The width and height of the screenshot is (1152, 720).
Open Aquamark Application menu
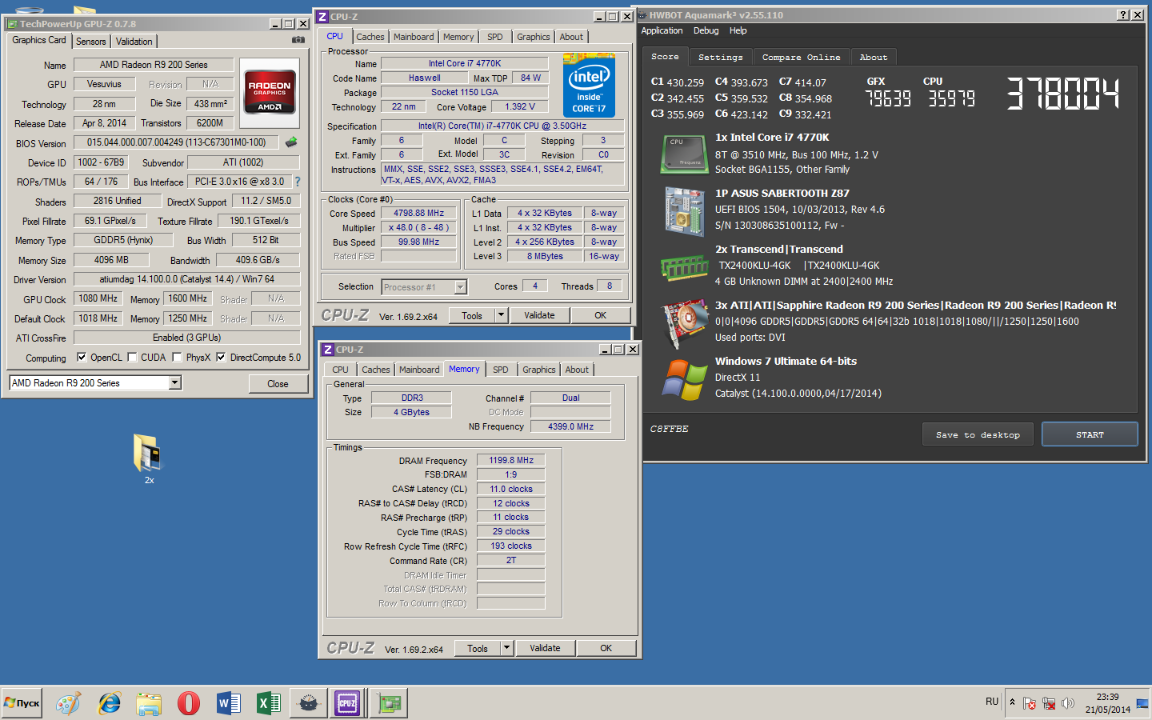pos(662,31)
